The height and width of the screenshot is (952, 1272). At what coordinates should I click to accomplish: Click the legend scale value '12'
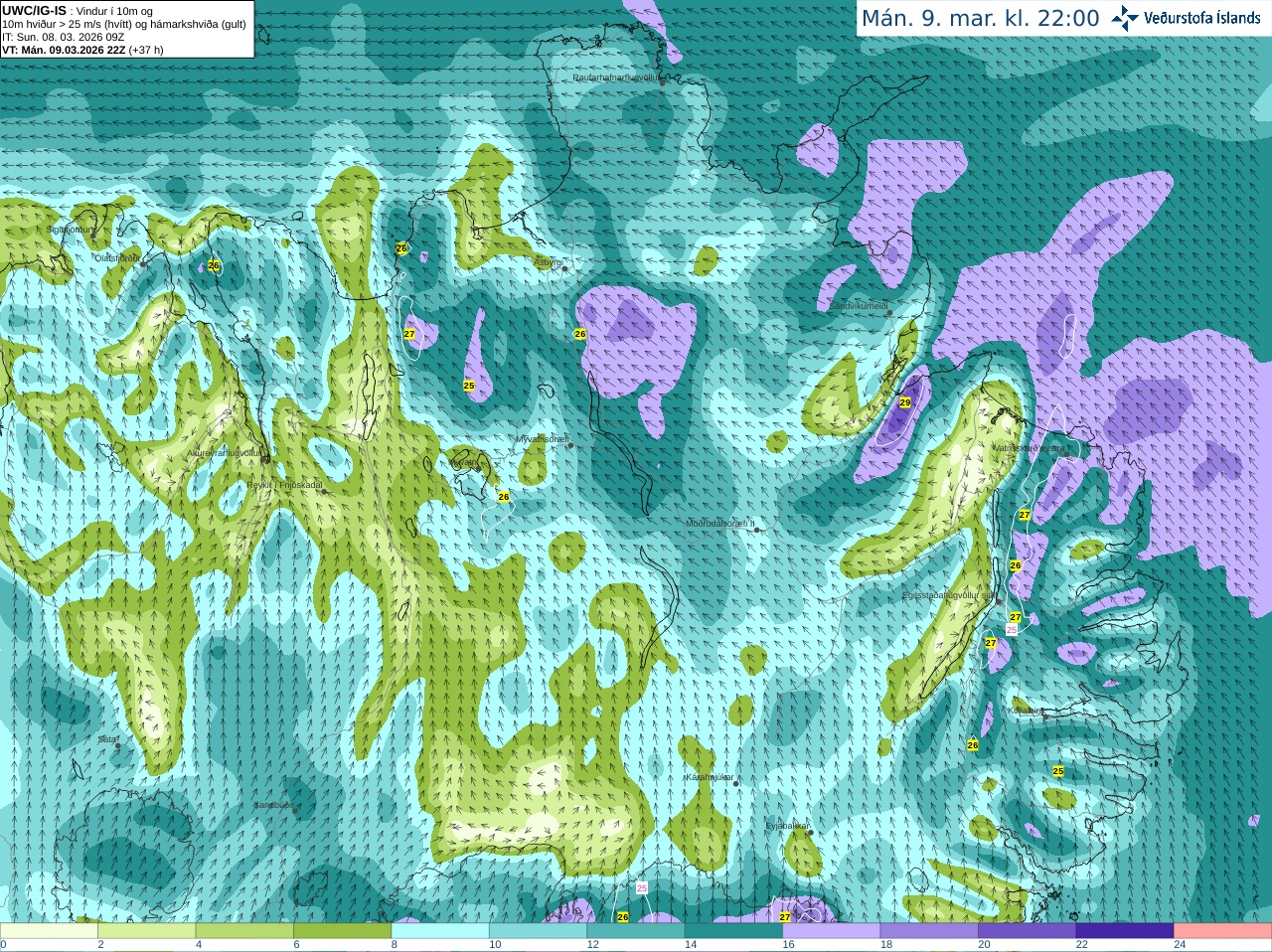pyautogui.click(x=592, y=945)
